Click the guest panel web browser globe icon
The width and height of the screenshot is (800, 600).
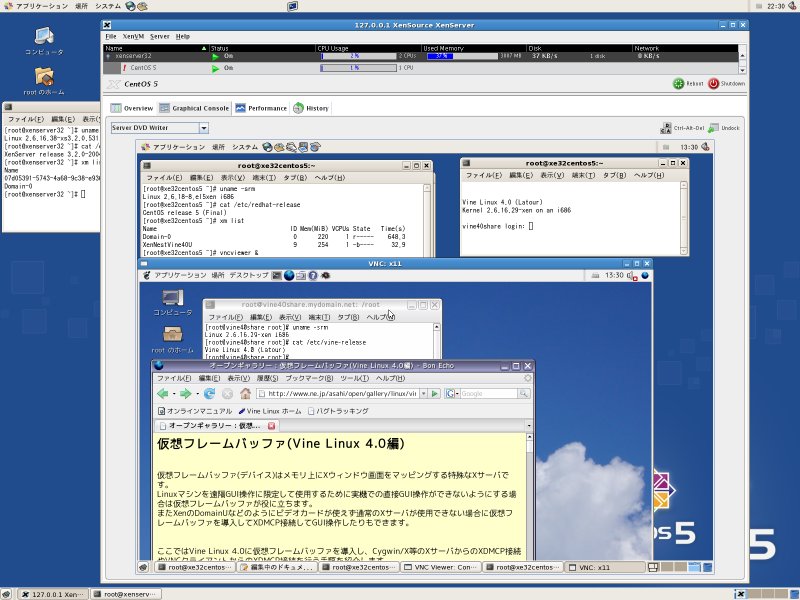click(267, 147)
